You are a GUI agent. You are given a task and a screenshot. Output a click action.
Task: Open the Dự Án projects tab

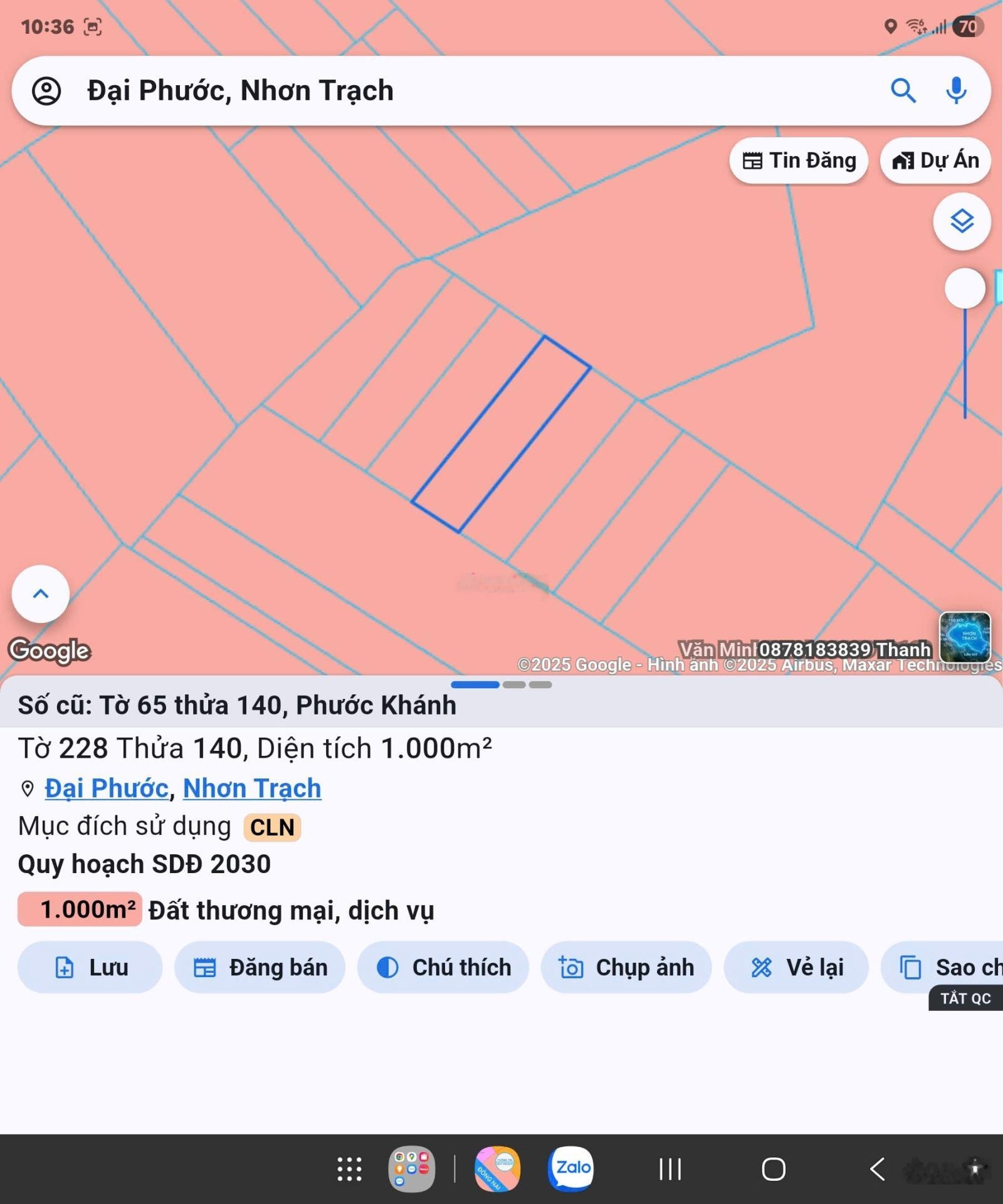coord(935,161)
